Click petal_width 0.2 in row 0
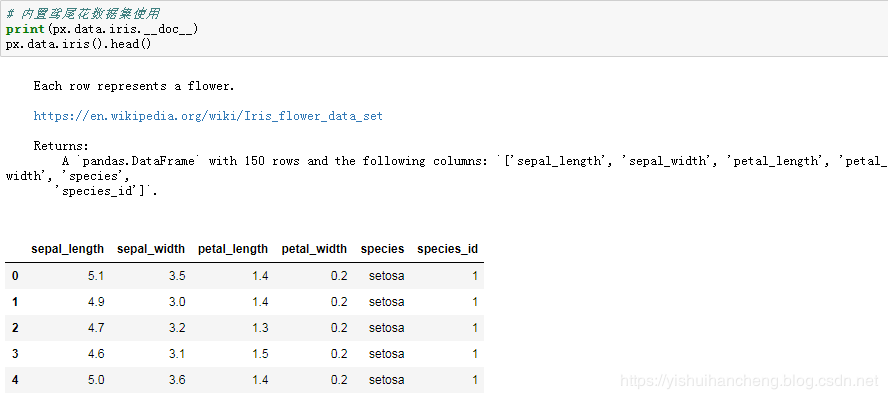Viewport: 888px width, 399px height. [339, 276]
